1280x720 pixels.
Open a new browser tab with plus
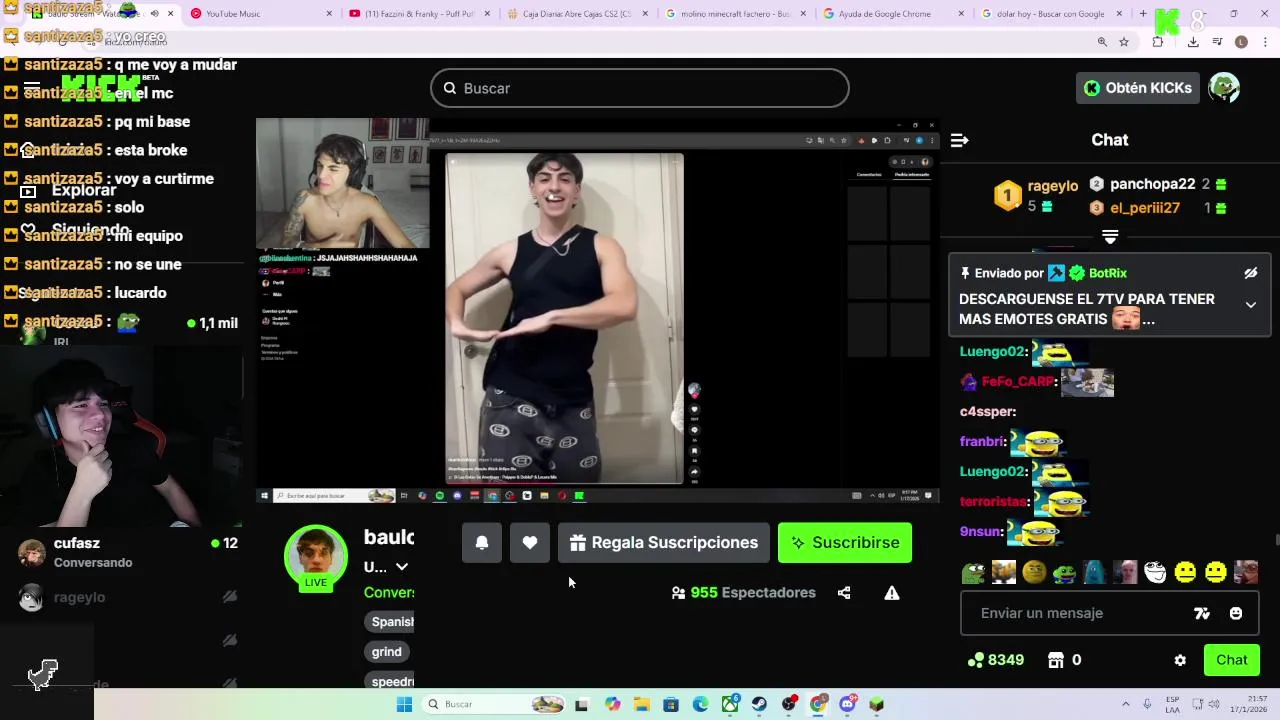[x=1144, y=14]
